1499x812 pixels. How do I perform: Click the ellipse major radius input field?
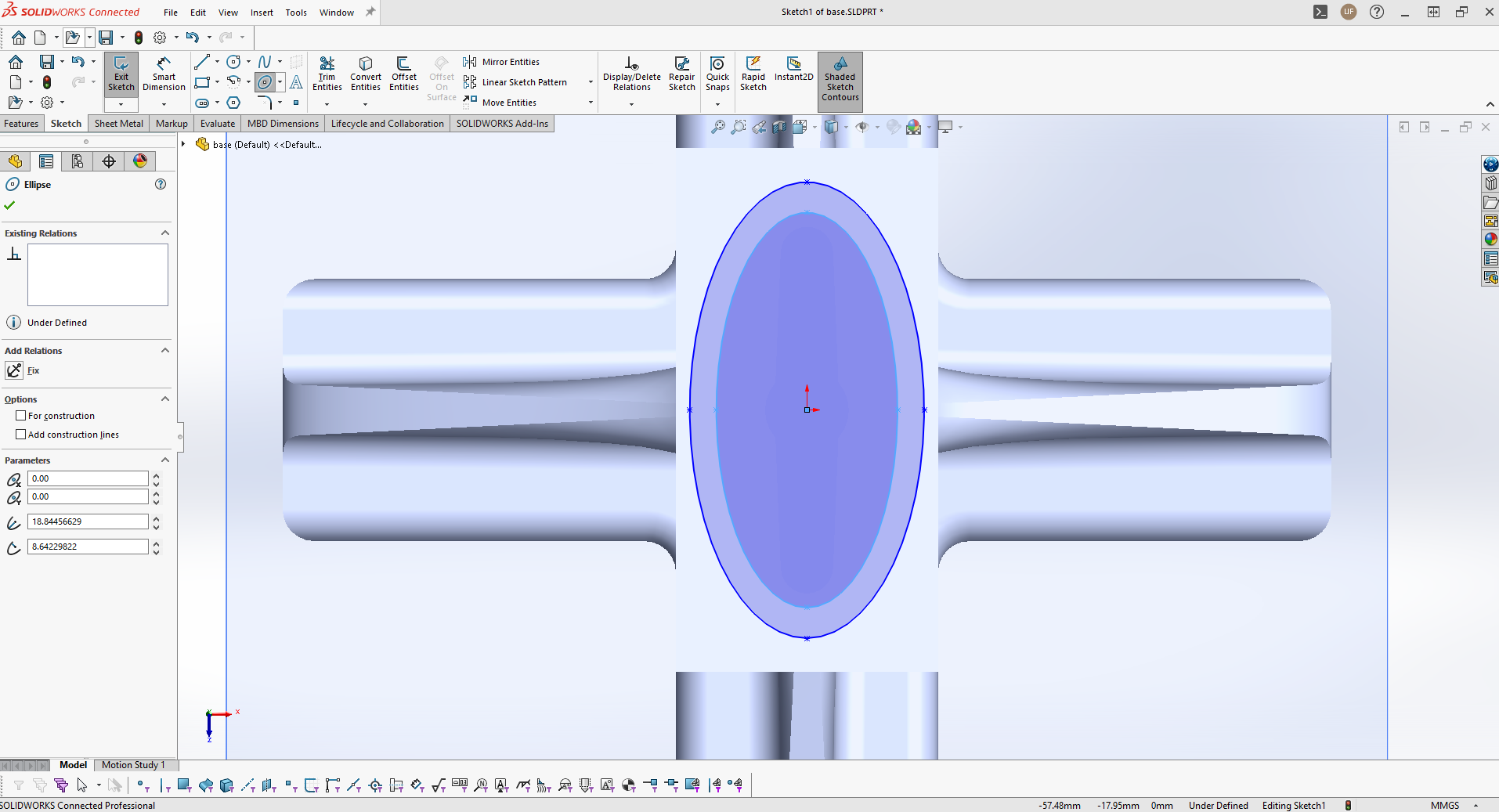[88, 521]
